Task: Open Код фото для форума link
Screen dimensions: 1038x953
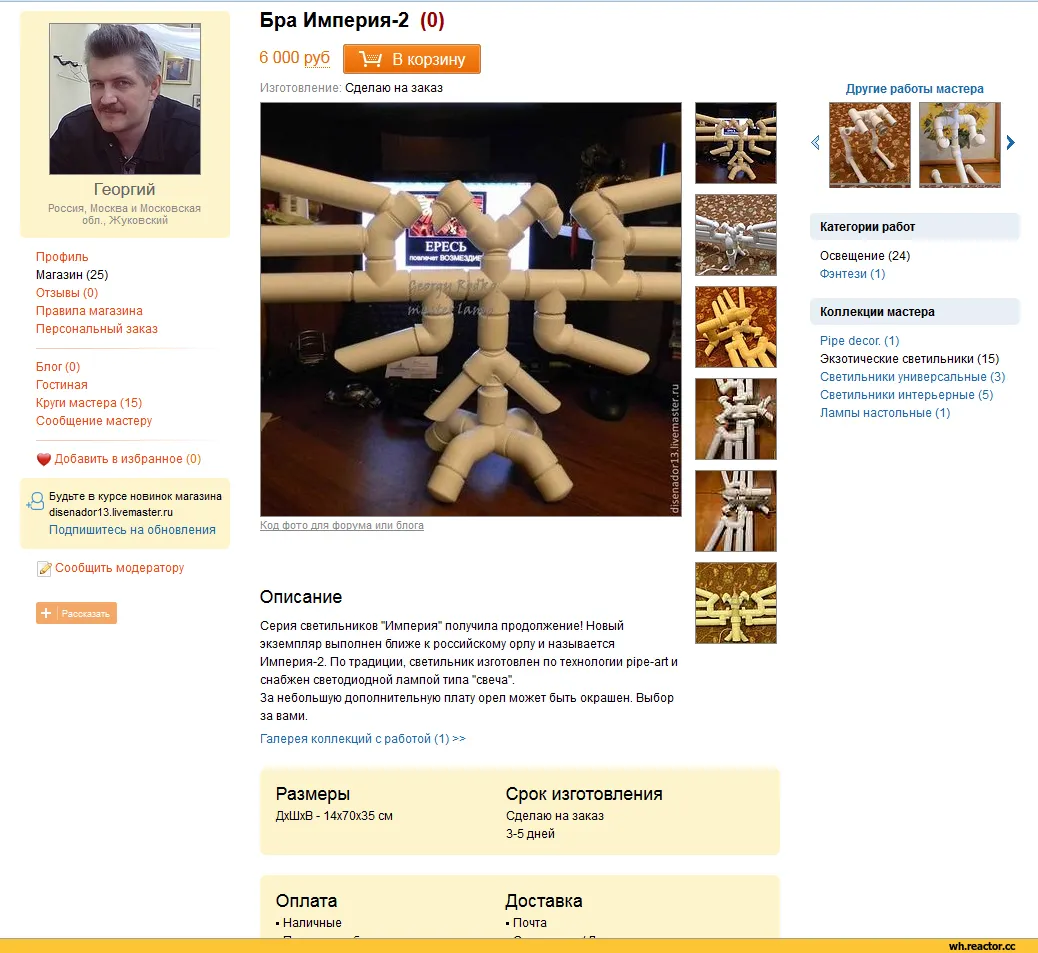Action: pos(342,525)
